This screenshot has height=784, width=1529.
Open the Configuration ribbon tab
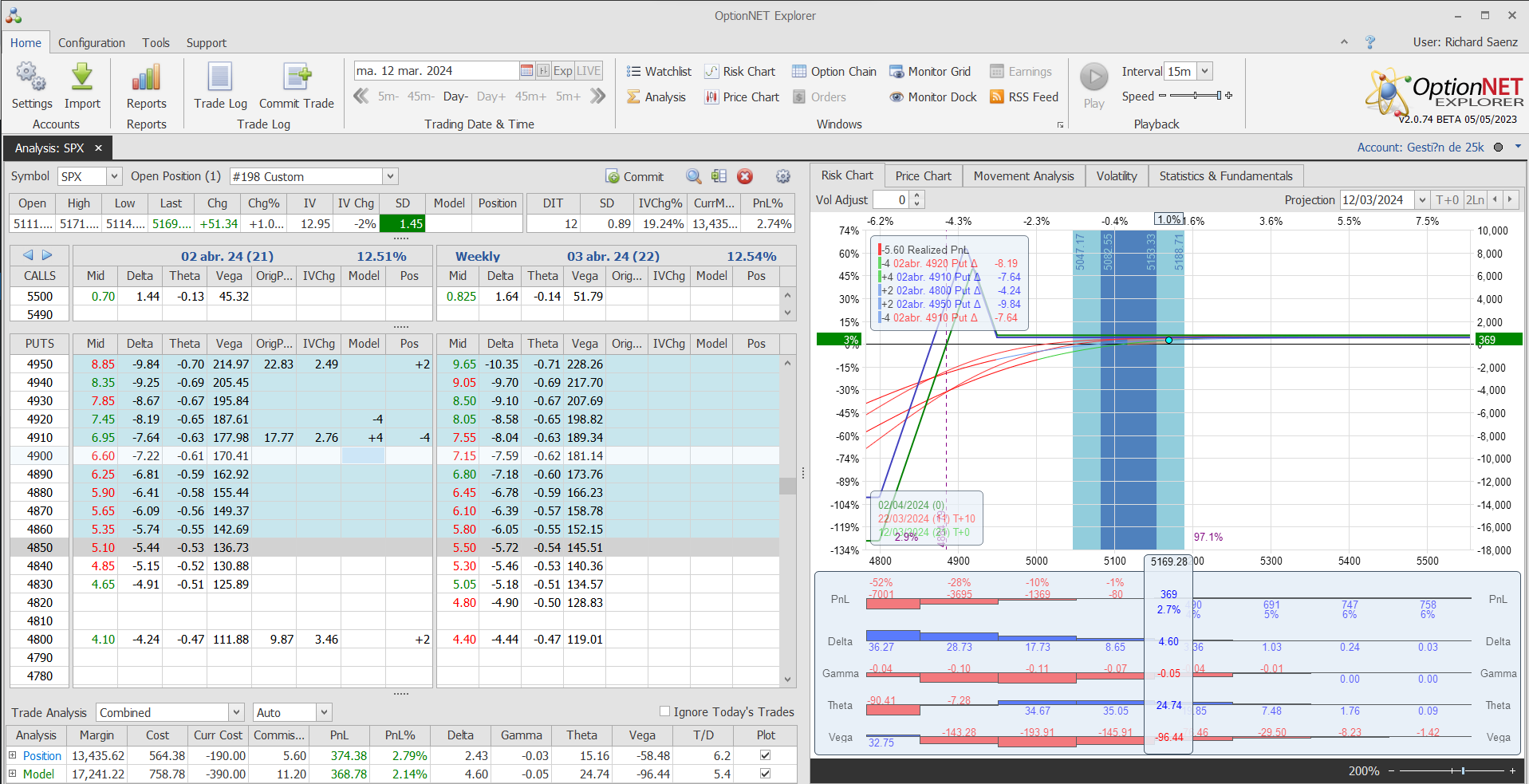coord(91,43)
